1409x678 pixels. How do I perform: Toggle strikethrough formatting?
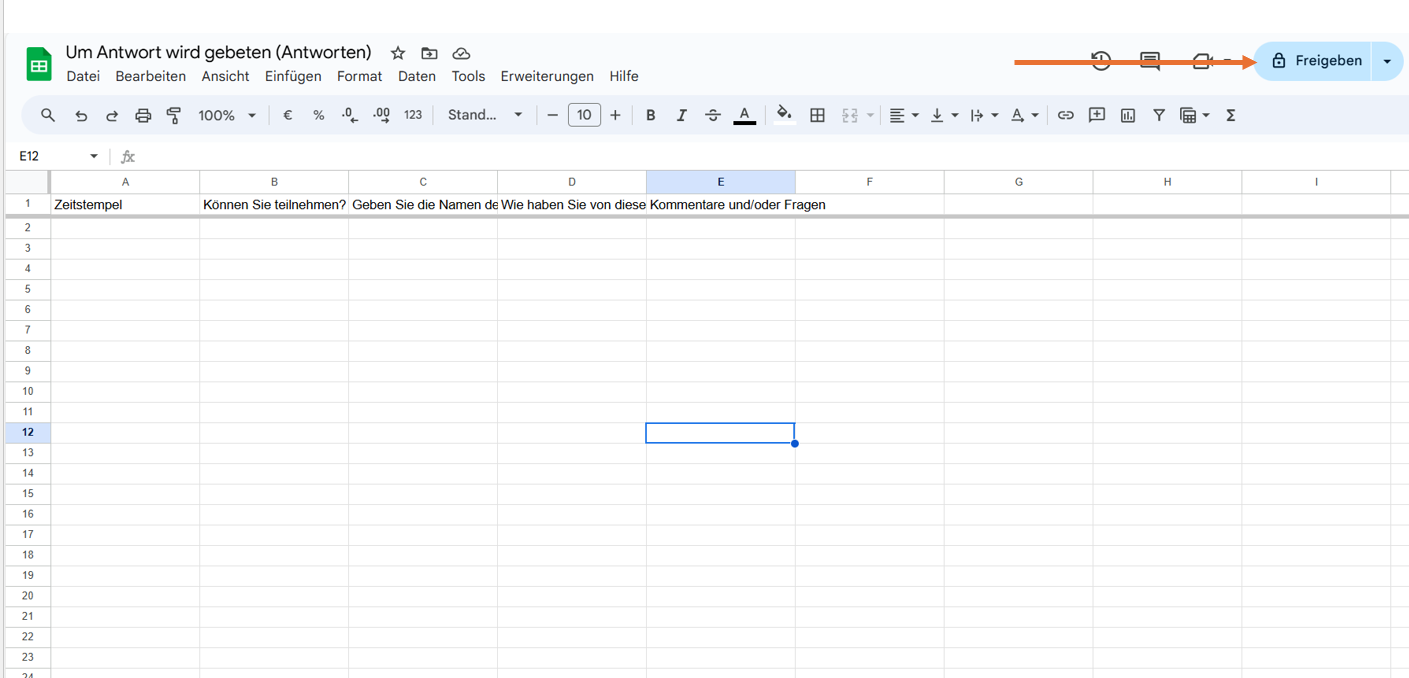point(713,115)
